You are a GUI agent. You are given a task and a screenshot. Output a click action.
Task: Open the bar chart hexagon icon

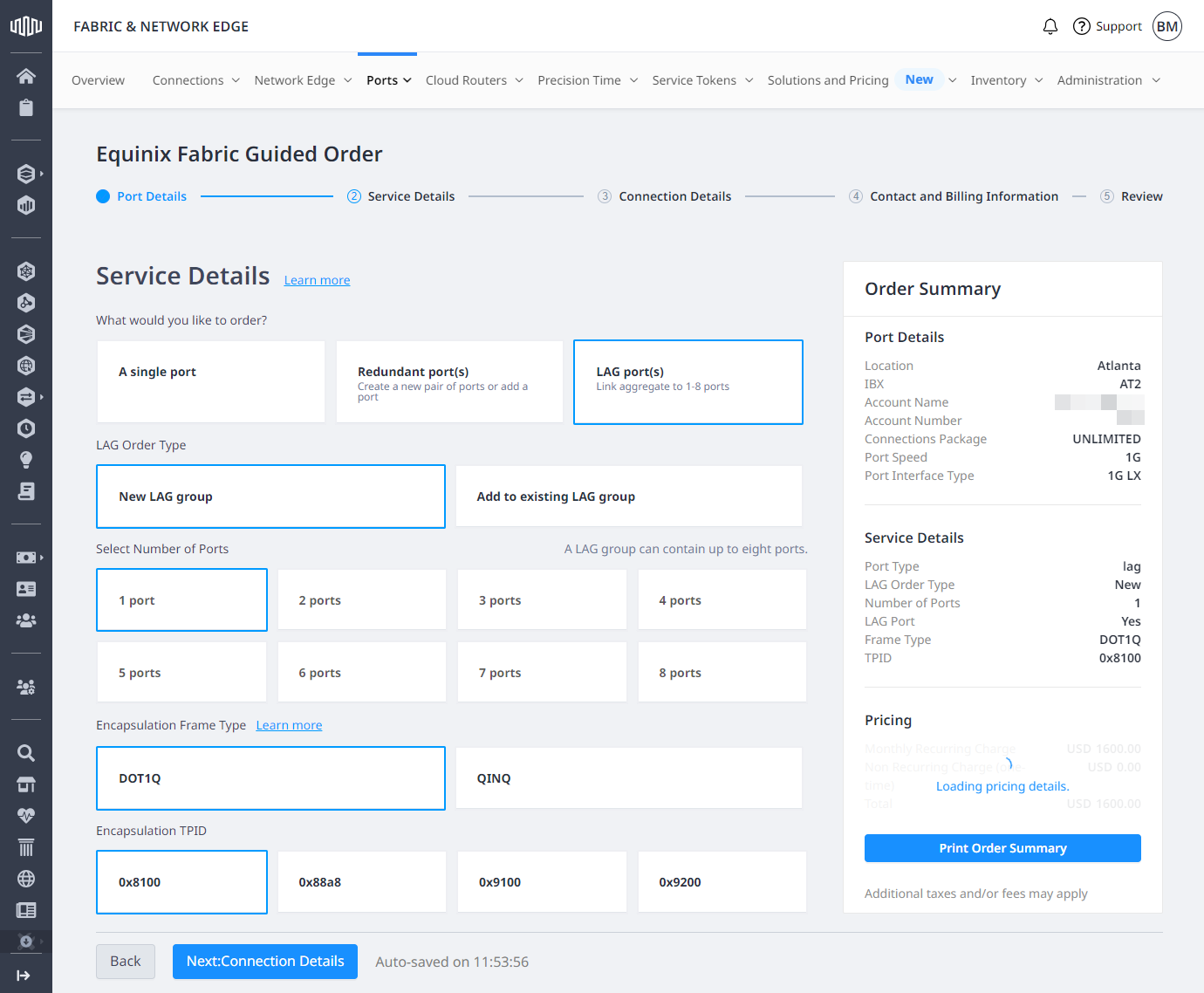[26, 205]
